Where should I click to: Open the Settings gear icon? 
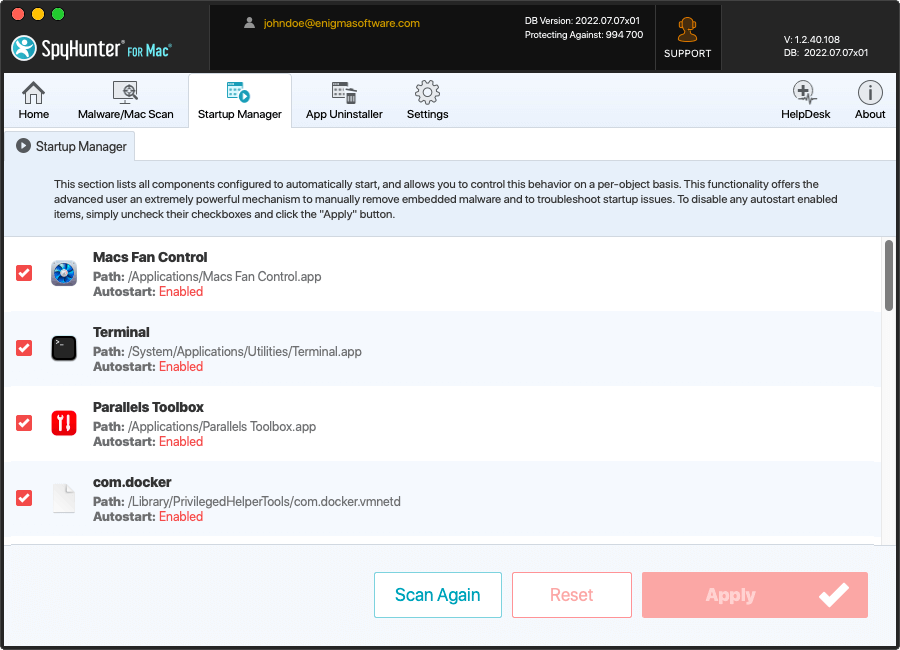click(427, 94)
